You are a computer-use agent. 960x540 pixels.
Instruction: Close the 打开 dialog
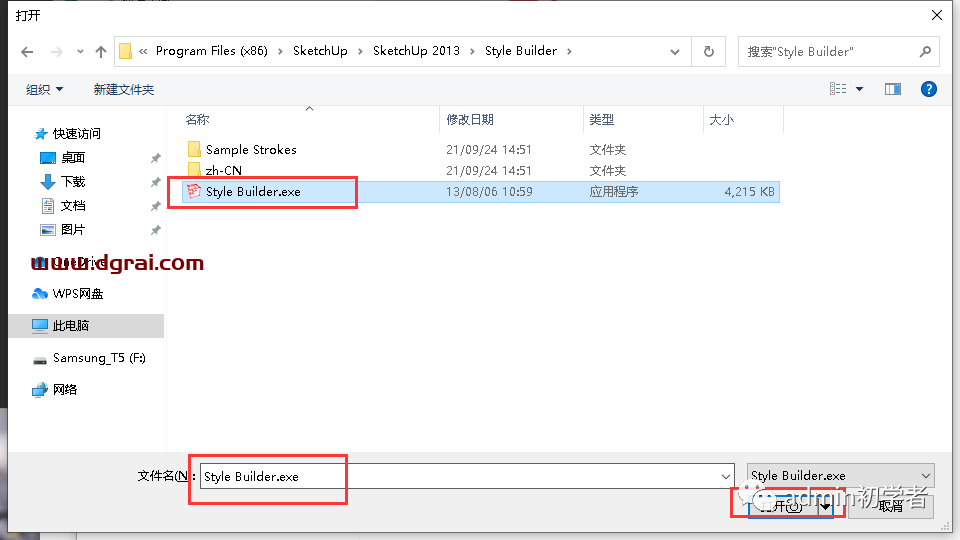(x=937, y=15)
